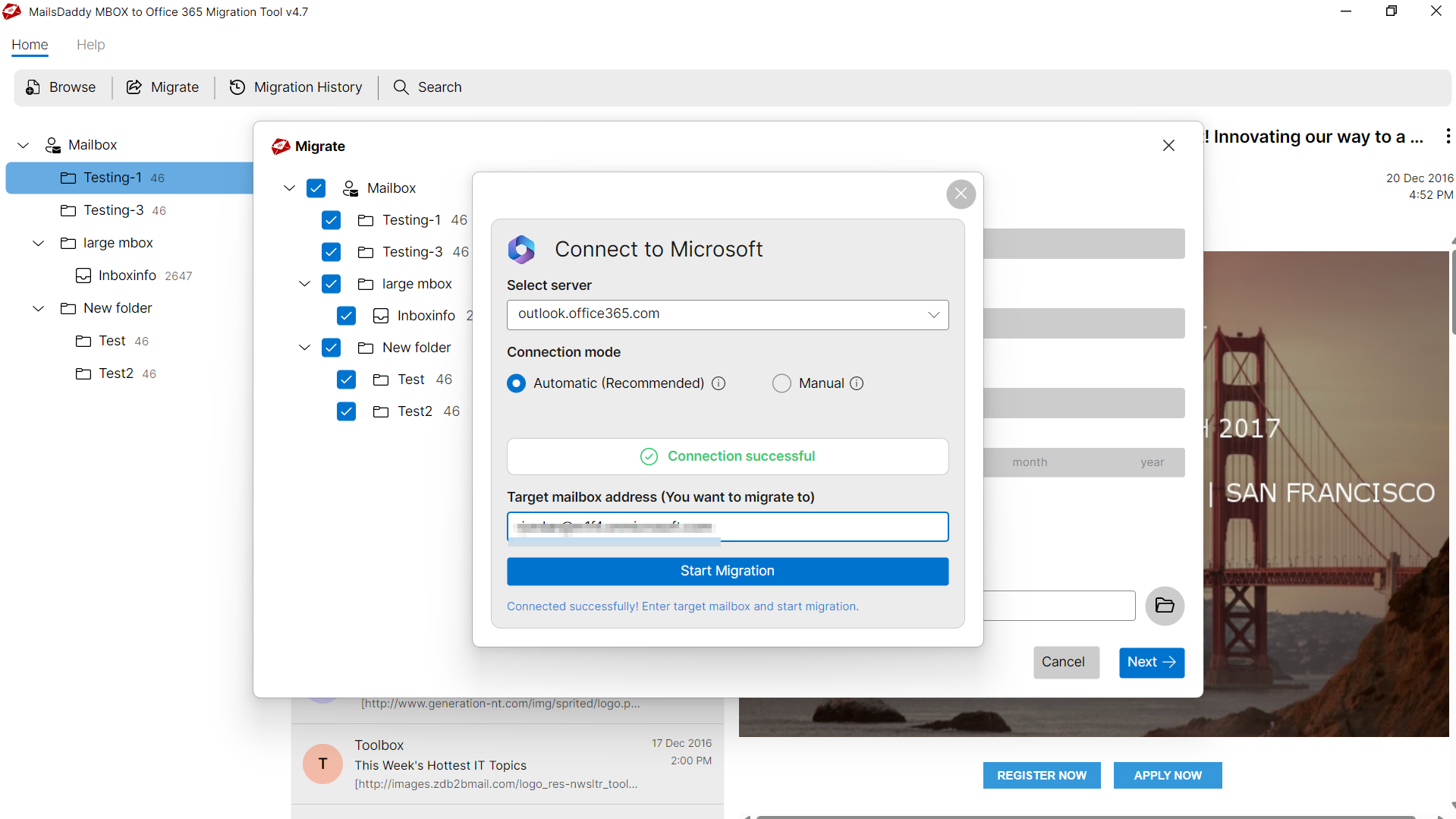Uncheck the large mbox checkbox
This screenshot has width=1456, height=819.
pos(331,284)
